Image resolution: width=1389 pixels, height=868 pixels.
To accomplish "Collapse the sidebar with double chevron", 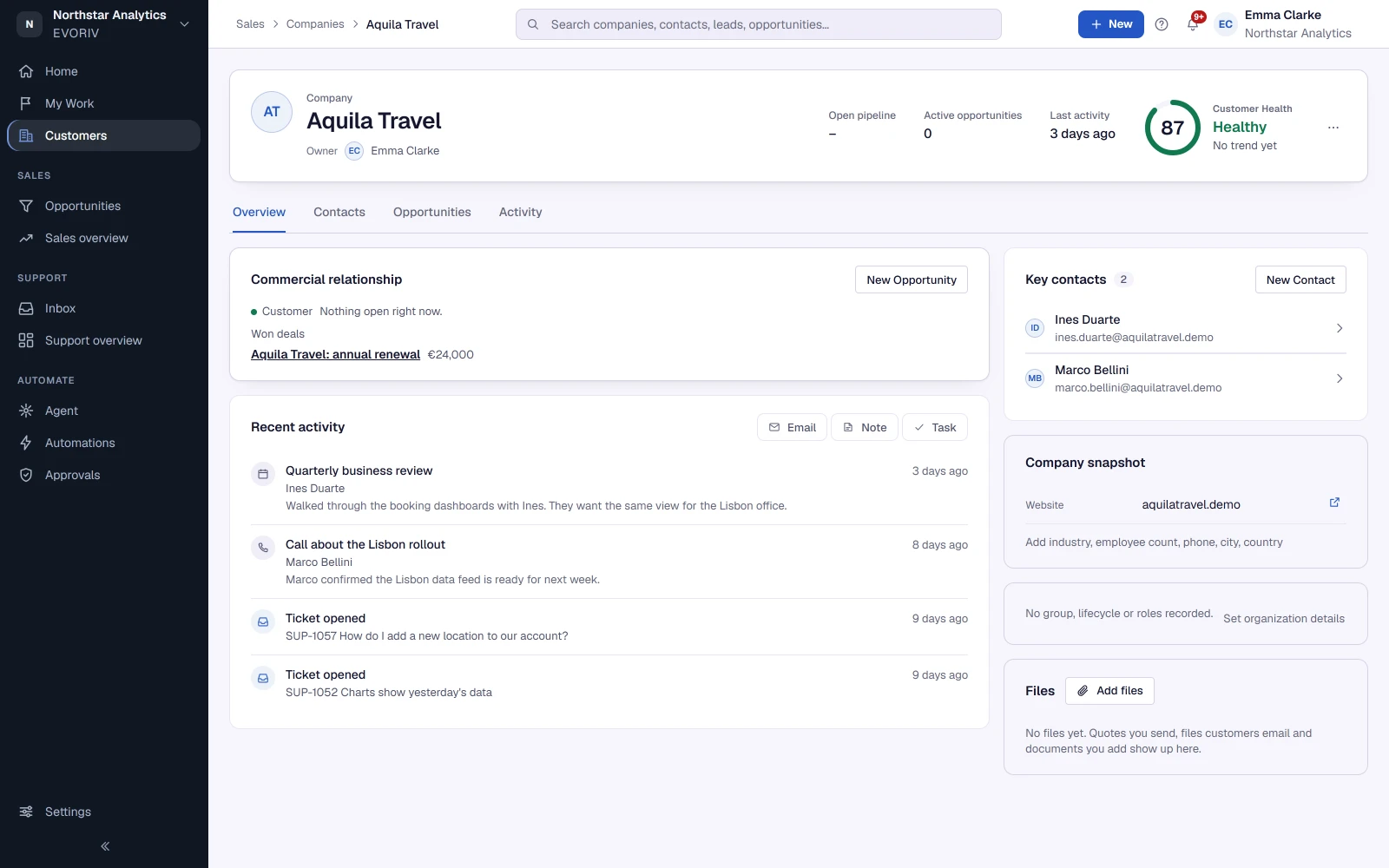I will 105,846.
